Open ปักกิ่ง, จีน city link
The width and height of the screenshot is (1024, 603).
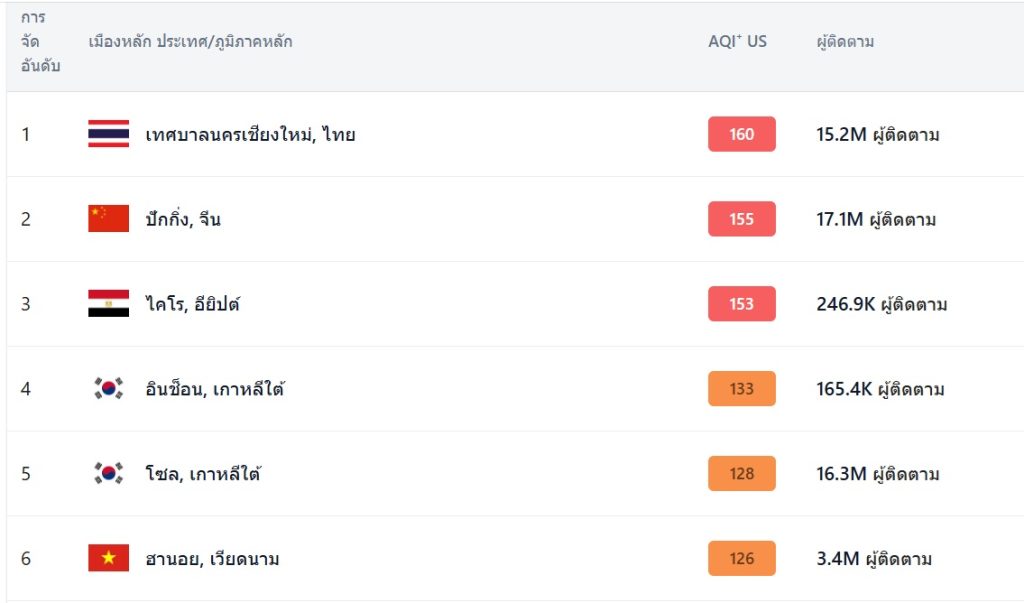183,219
